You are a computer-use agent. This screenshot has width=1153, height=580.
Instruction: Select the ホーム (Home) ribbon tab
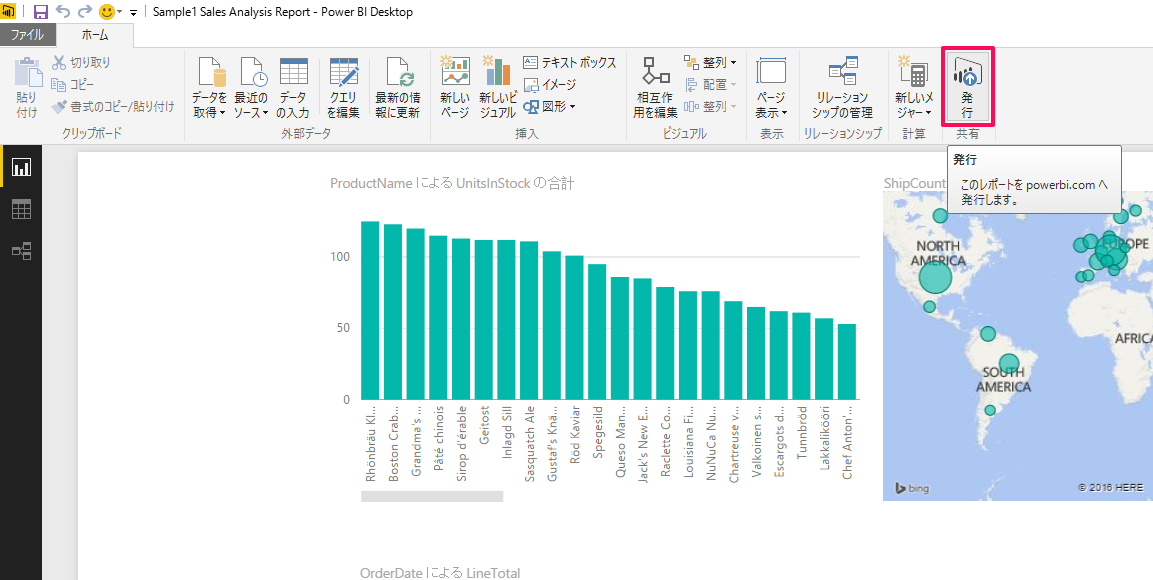[x=96, y=35]
